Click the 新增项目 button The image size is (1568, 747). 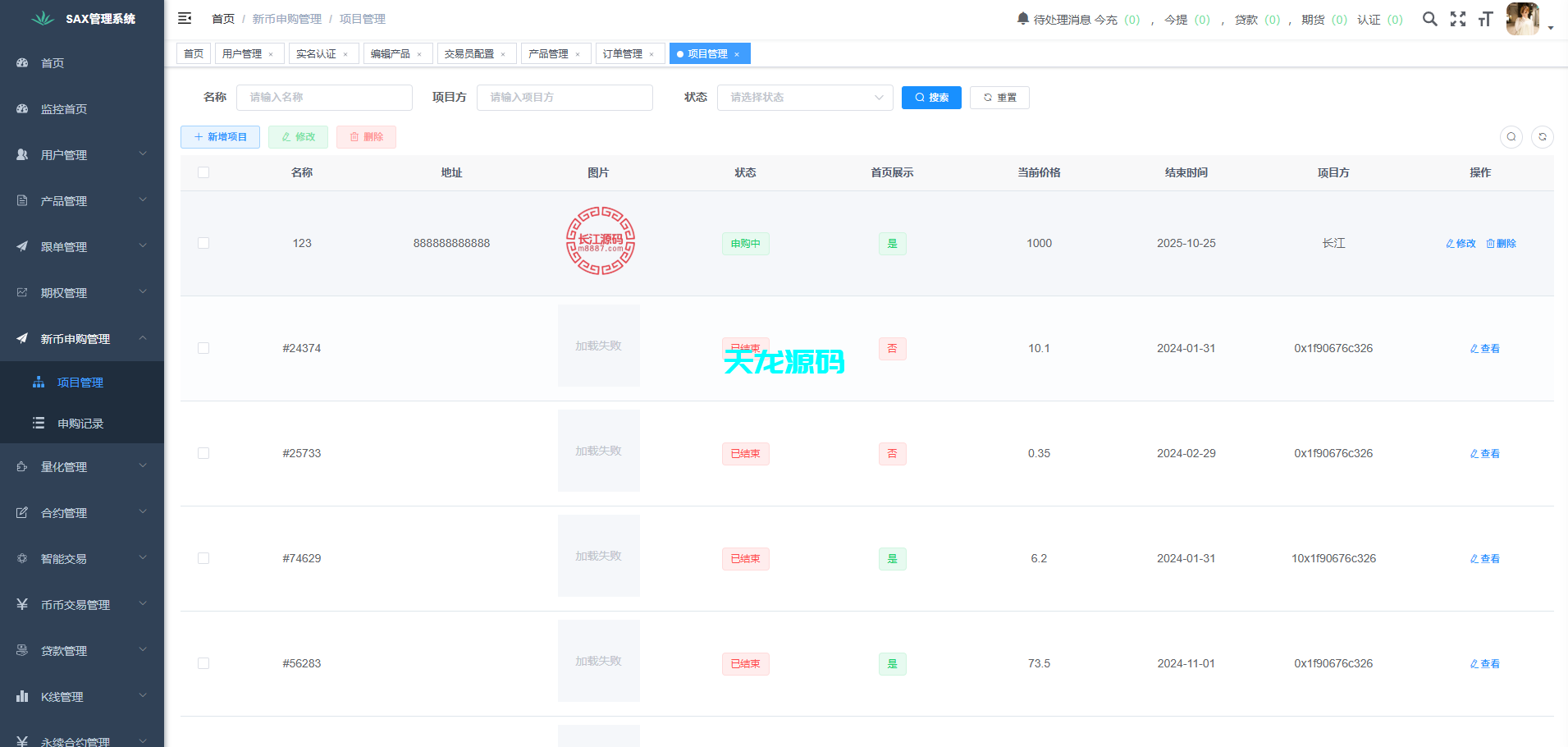[x=220, y=137]
